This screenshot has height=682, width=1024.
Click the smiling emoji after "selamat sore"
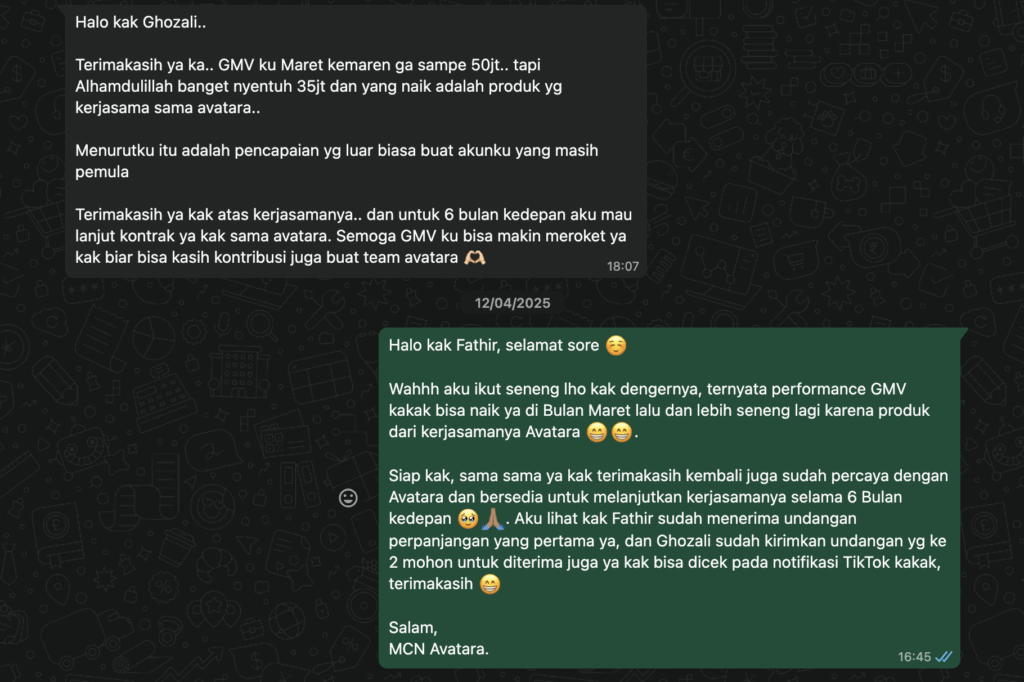tap(616, 345)
